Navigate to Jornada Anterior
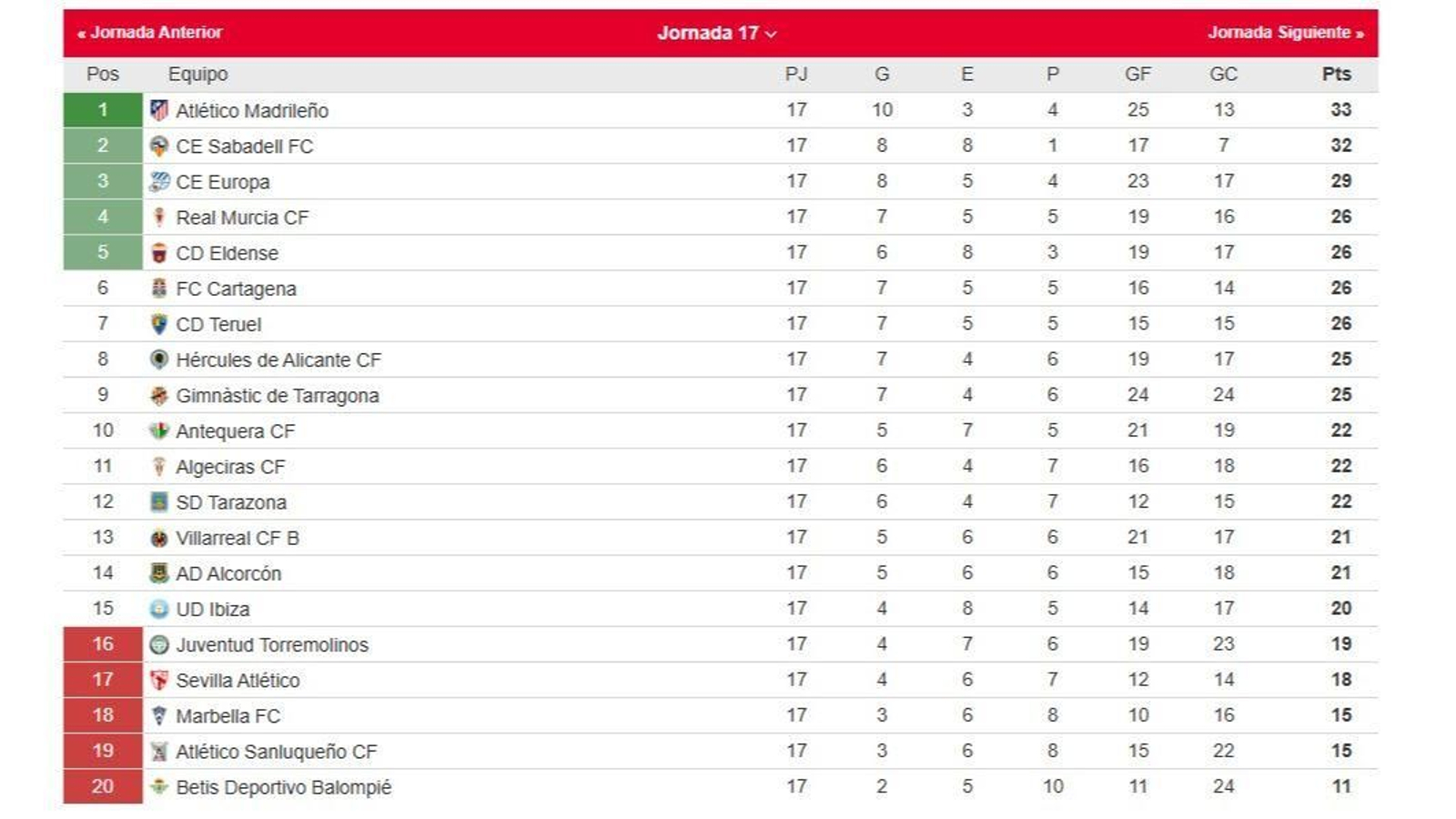This screenshot has width=1456, height=819. click(x=147, y=31)
